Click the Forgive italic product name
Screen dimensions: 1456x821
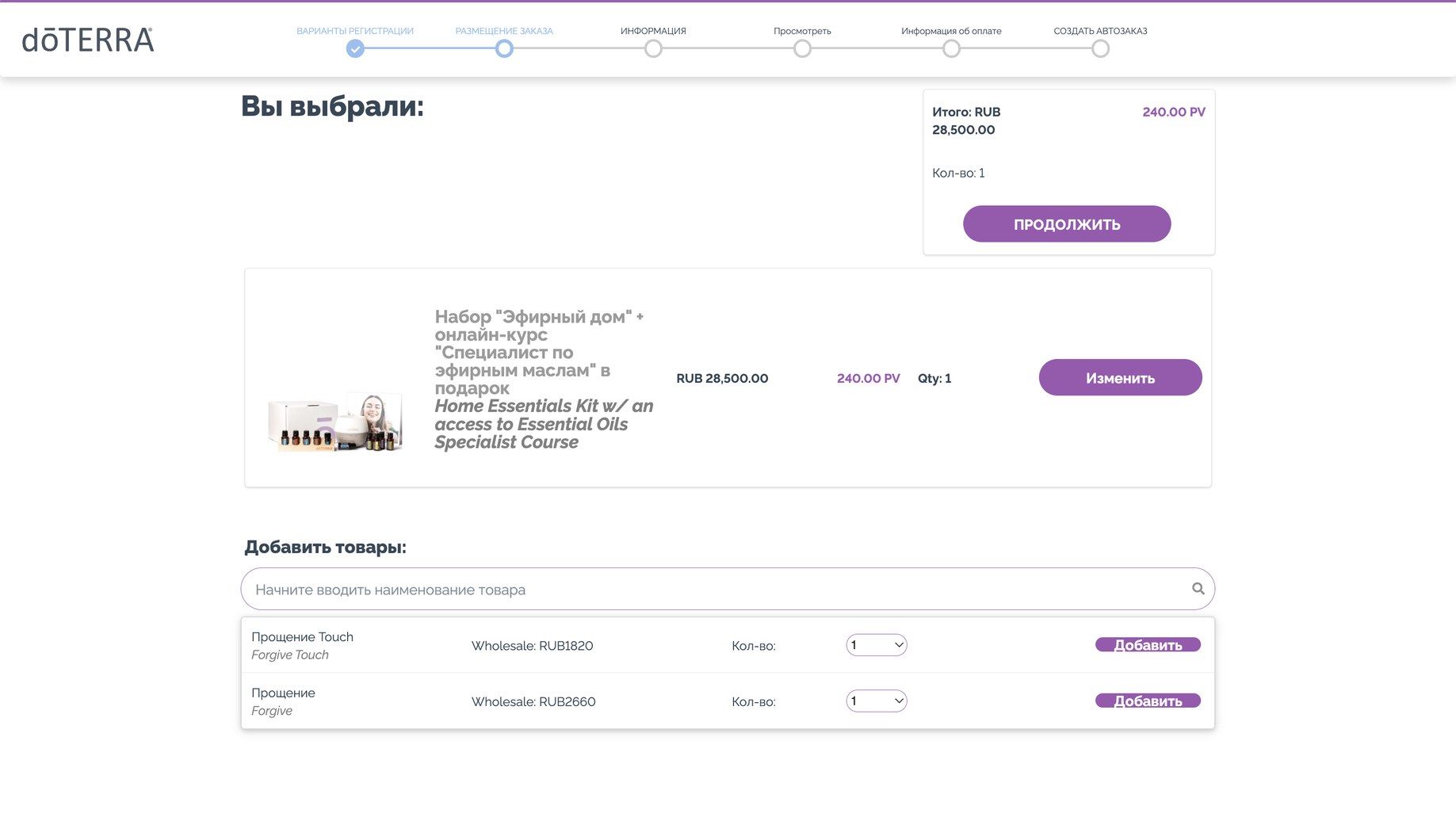tap(272, 711)
